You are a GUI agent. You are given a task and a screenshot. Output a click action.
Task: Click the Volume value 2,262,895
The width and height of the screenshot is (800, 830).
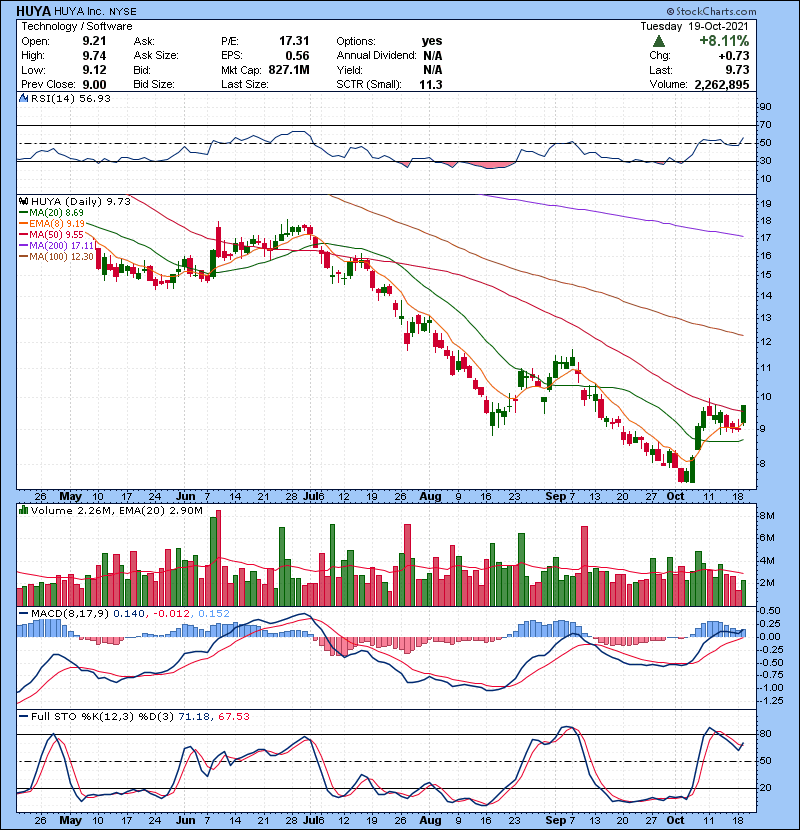[722, 84]
